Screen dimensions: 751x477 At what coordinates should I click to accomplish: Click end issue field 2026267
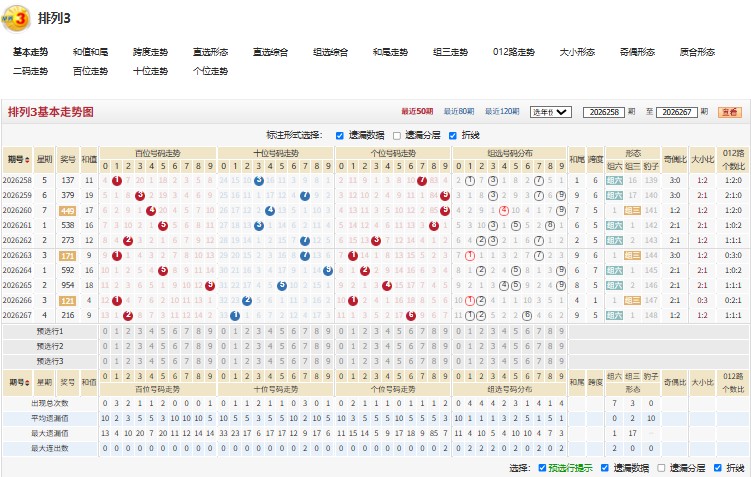click(676, 112)
